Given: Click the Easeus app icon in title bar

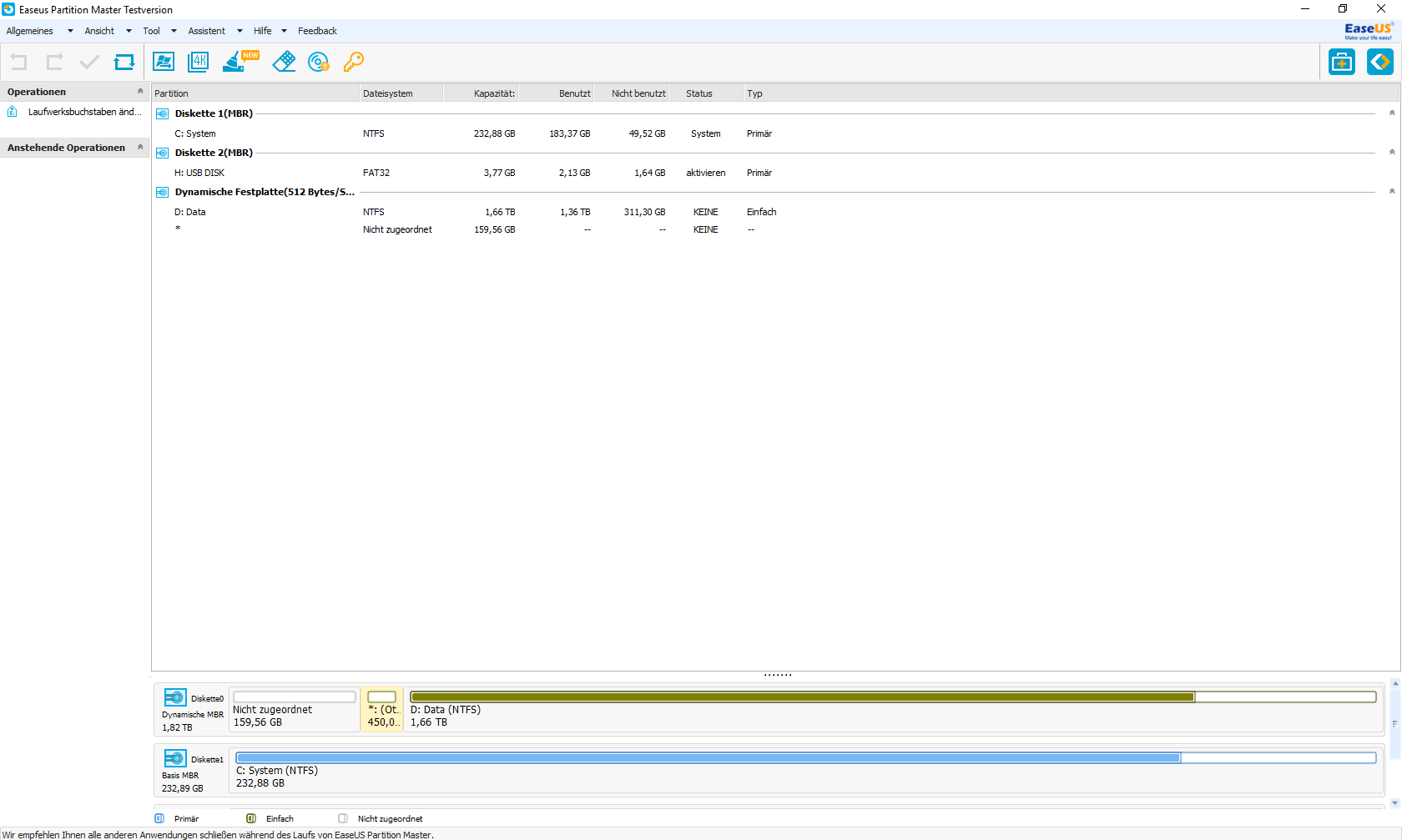Looking at the screenshot, I should (x=8, y=9).
